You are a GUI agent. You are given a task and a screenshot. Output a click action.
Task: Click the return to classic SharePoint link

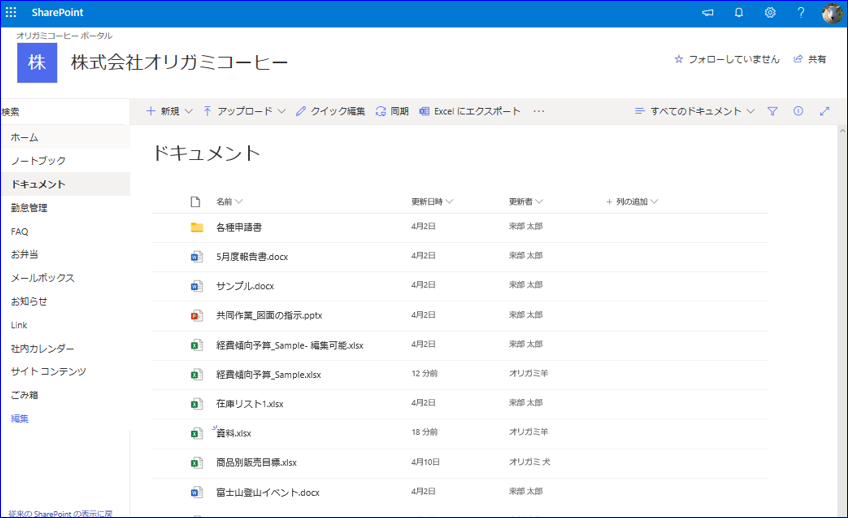pyautogui.click(x=60, y=514)
